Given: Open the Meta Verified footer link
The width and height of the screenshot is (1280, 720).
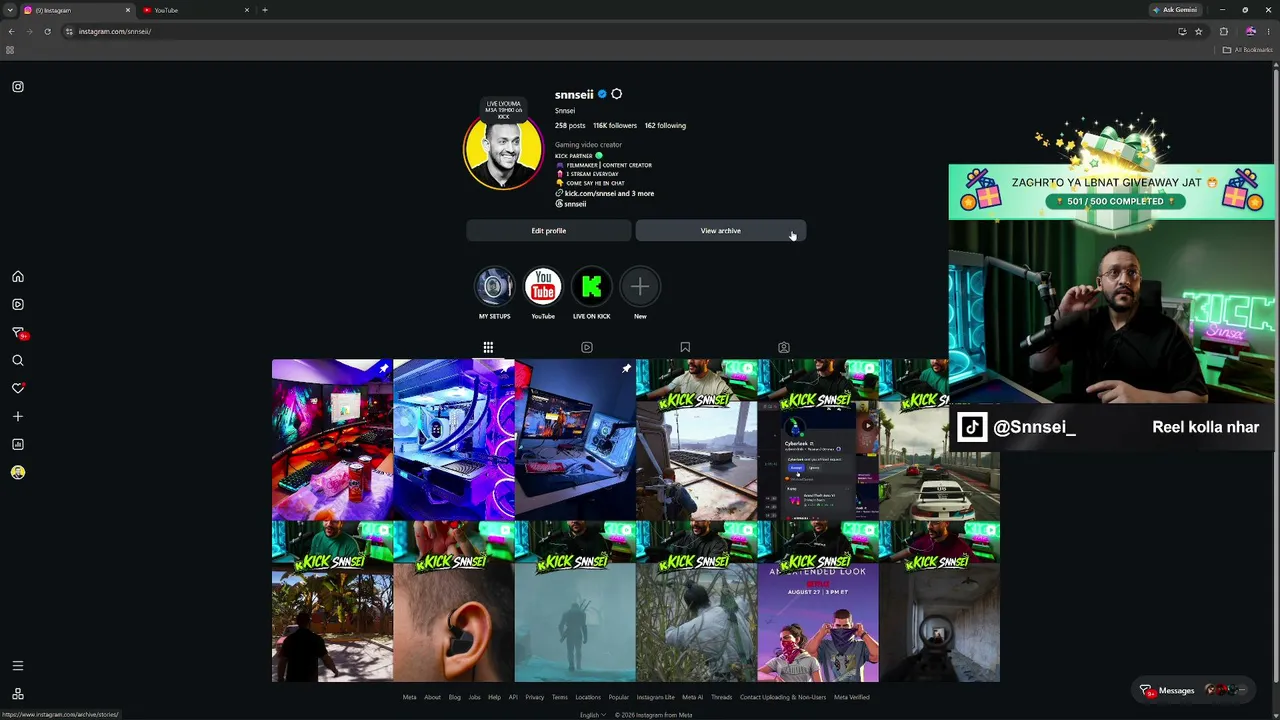Looking at the screenshot, I should click(x=852, y=697).
